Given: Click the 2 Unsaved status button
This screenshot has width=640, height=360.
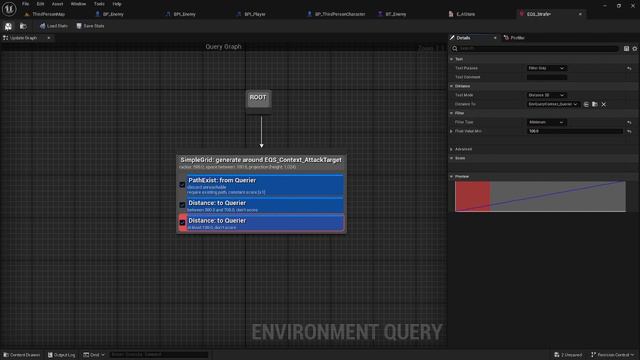Looking at the screenshot, I should (568, 355).
